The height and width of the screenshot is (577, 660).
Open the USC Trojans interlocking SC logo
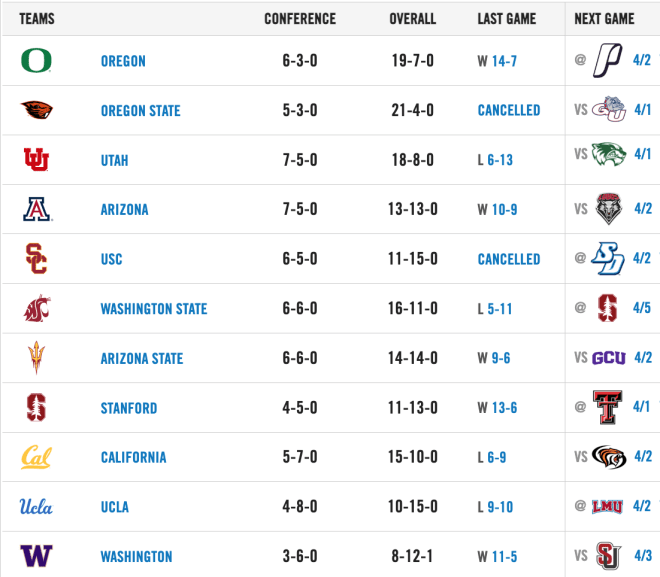36,259
